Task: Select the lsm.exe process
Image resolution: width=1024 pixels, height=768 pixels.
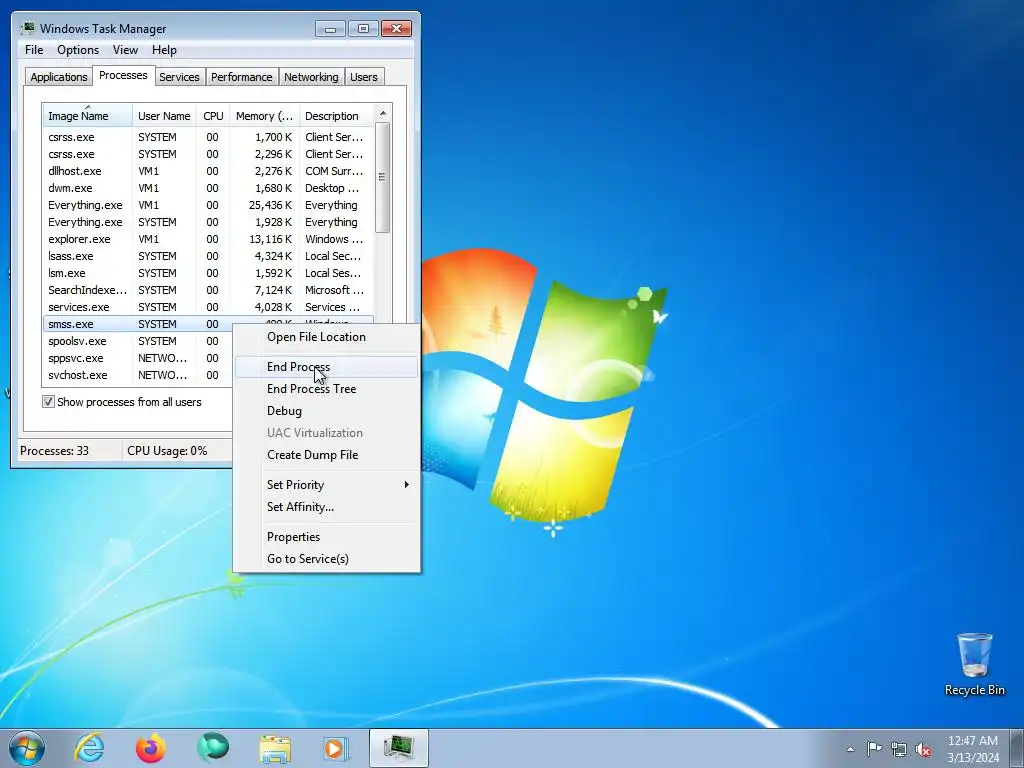Action: [208, 273]
